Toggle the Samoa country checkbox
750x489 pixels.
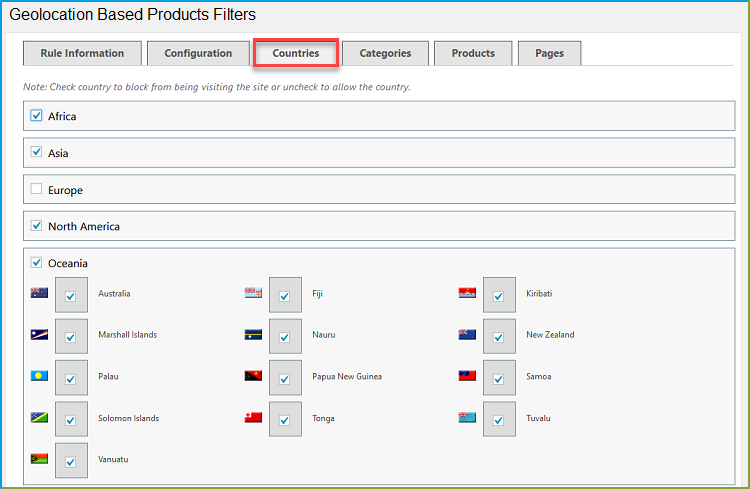click(x=499, y=378)
